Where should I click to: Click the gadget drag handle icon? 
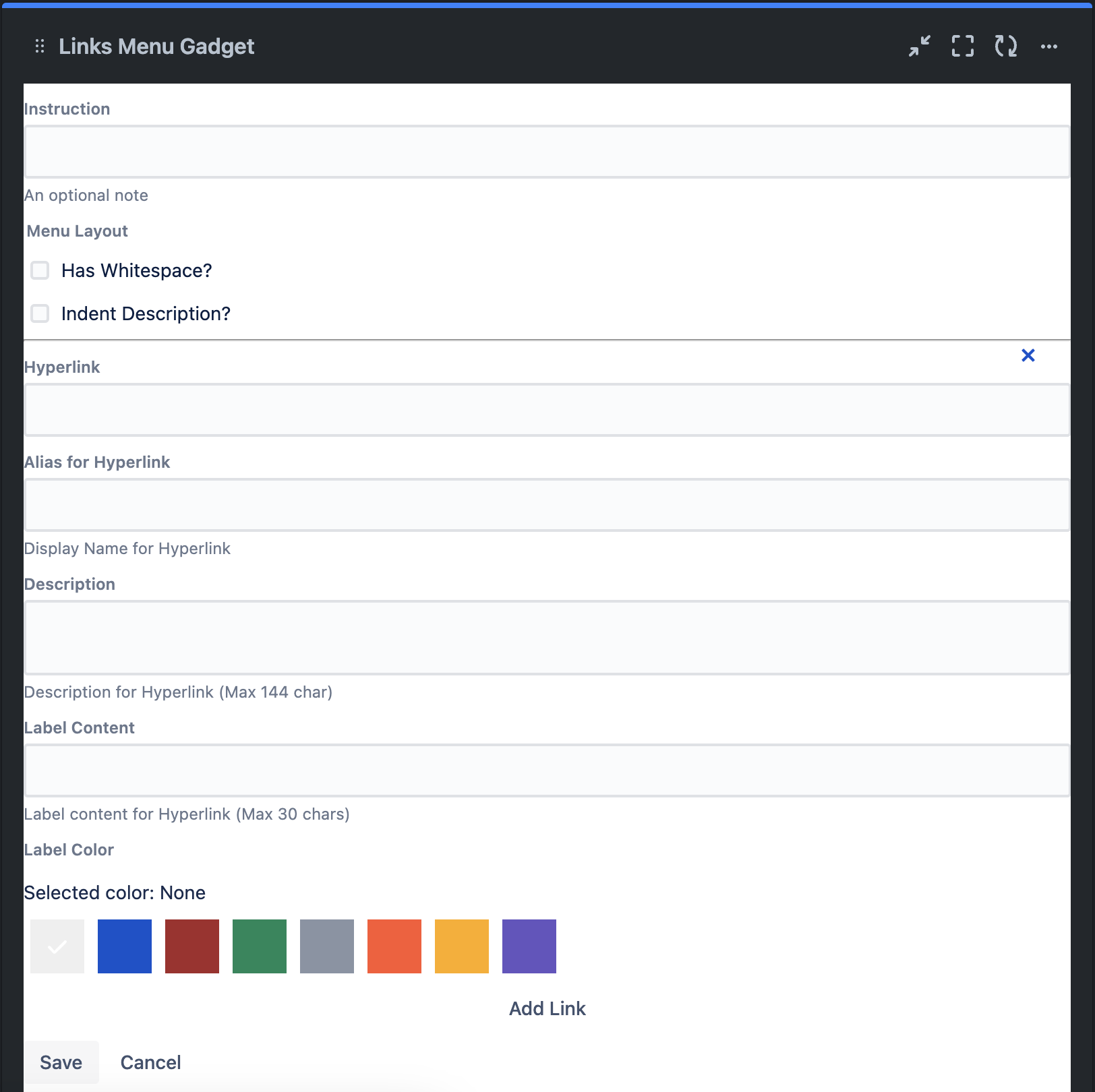40,46
